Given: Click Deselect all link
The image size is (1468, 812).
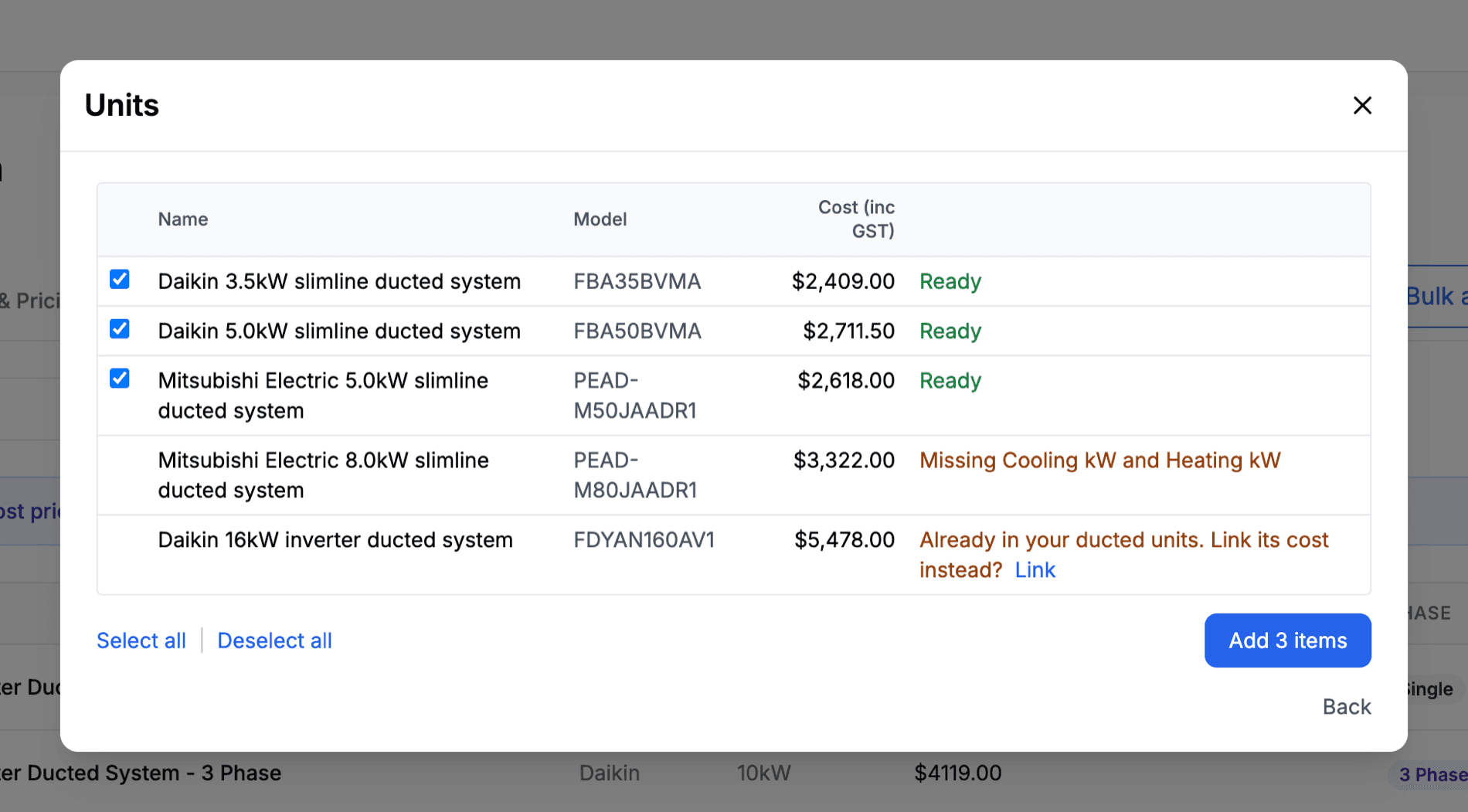Looking at the screenshot, I should (274, 640).
